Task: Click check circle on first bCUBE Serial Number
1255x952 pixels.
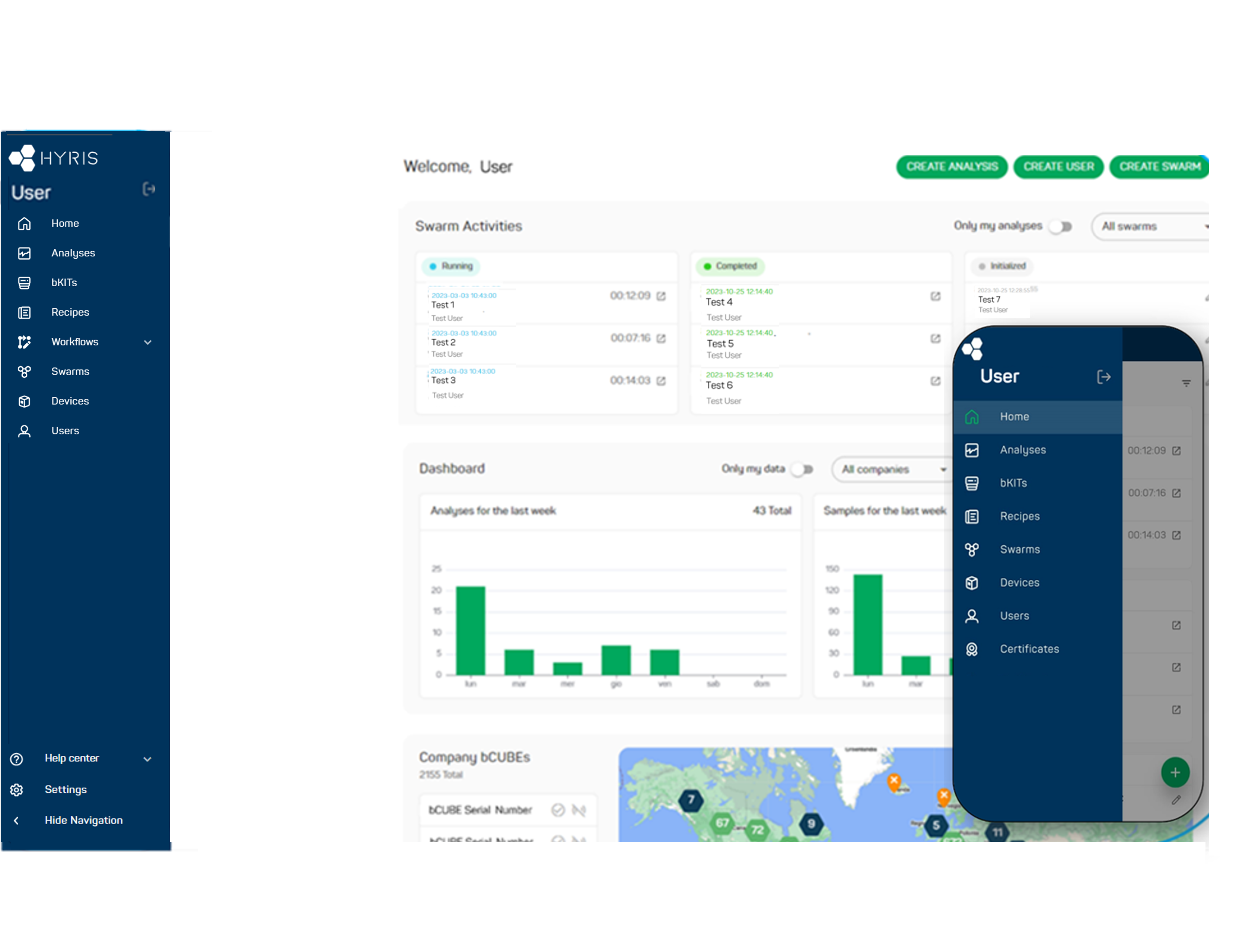Action: pyautogui.click(x=558, y=810)
